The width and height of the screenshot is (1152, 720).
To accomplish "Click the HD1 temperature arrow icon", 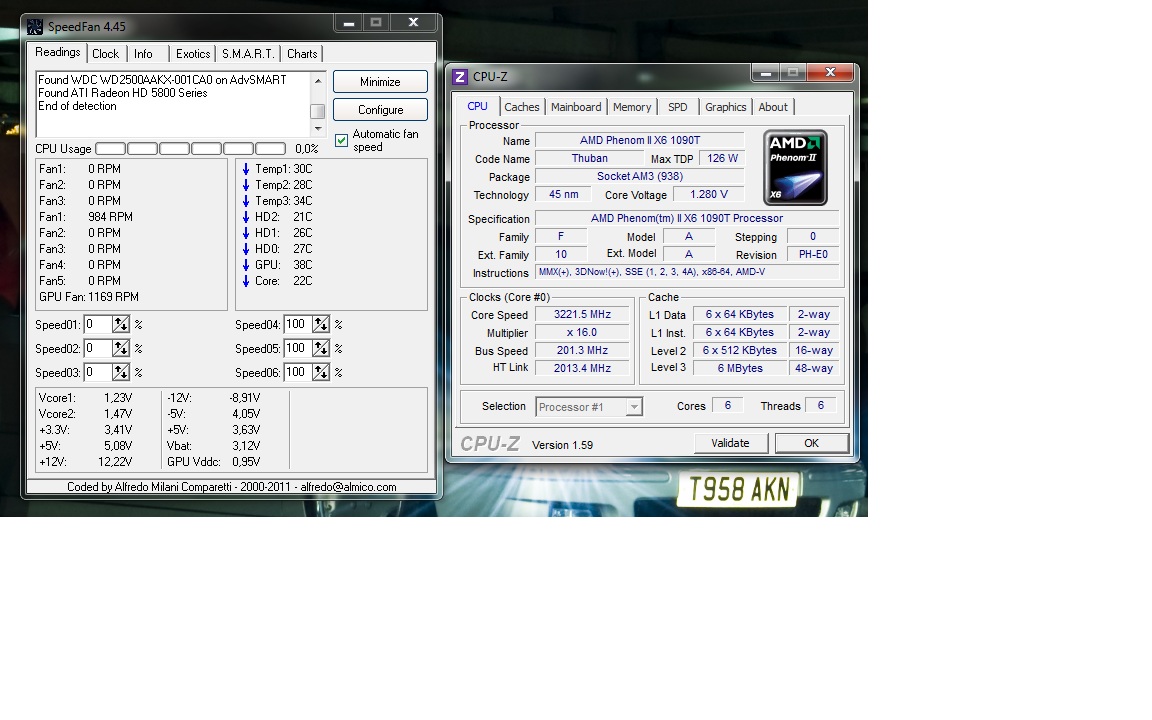I will [246, 233].
